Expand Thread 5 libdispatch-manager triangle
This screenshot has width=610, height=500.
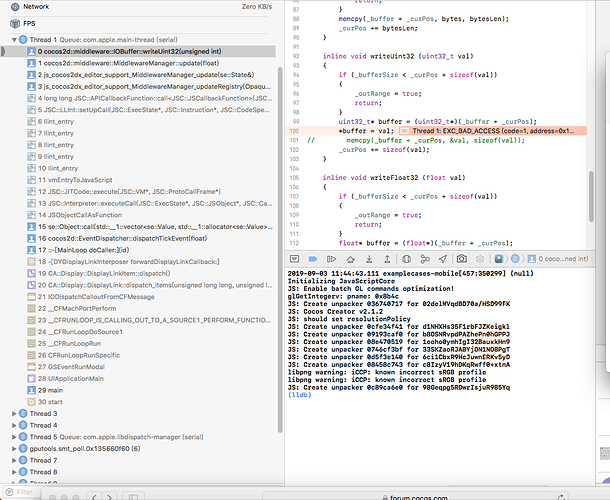click(14, 437)
